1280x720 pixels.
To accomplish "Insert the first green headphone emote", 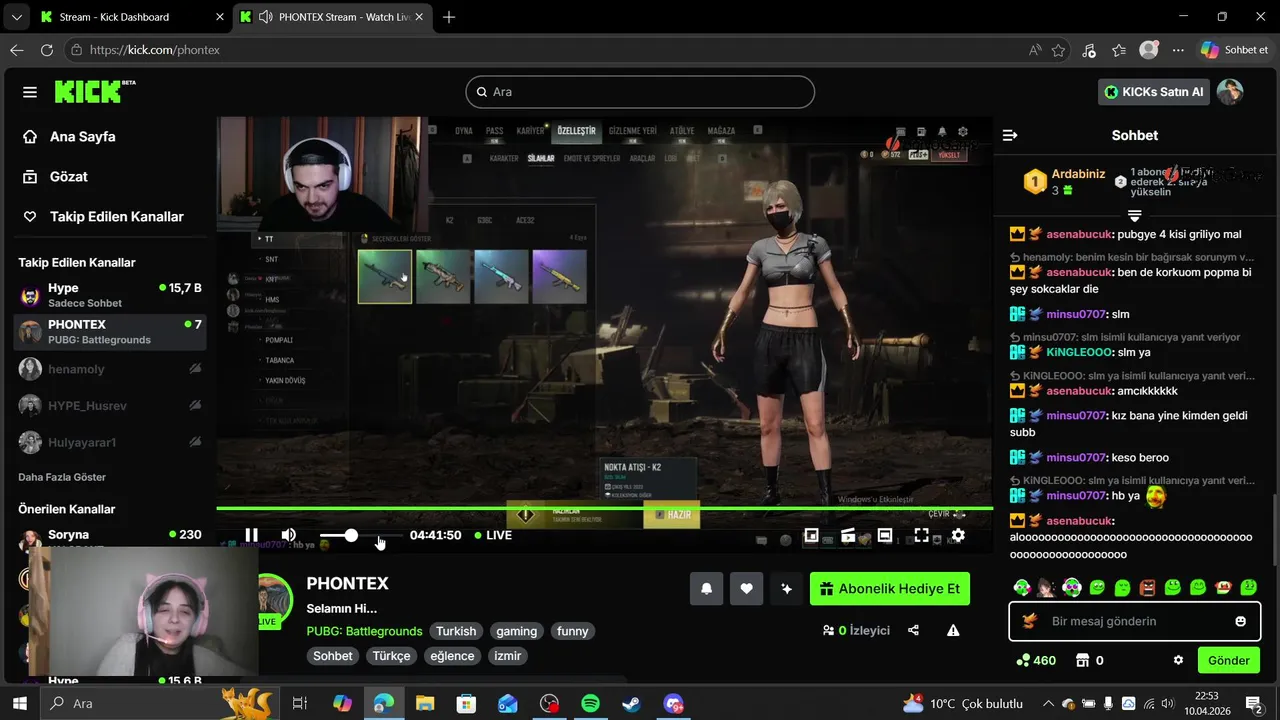I will (x=1021, y=587).
